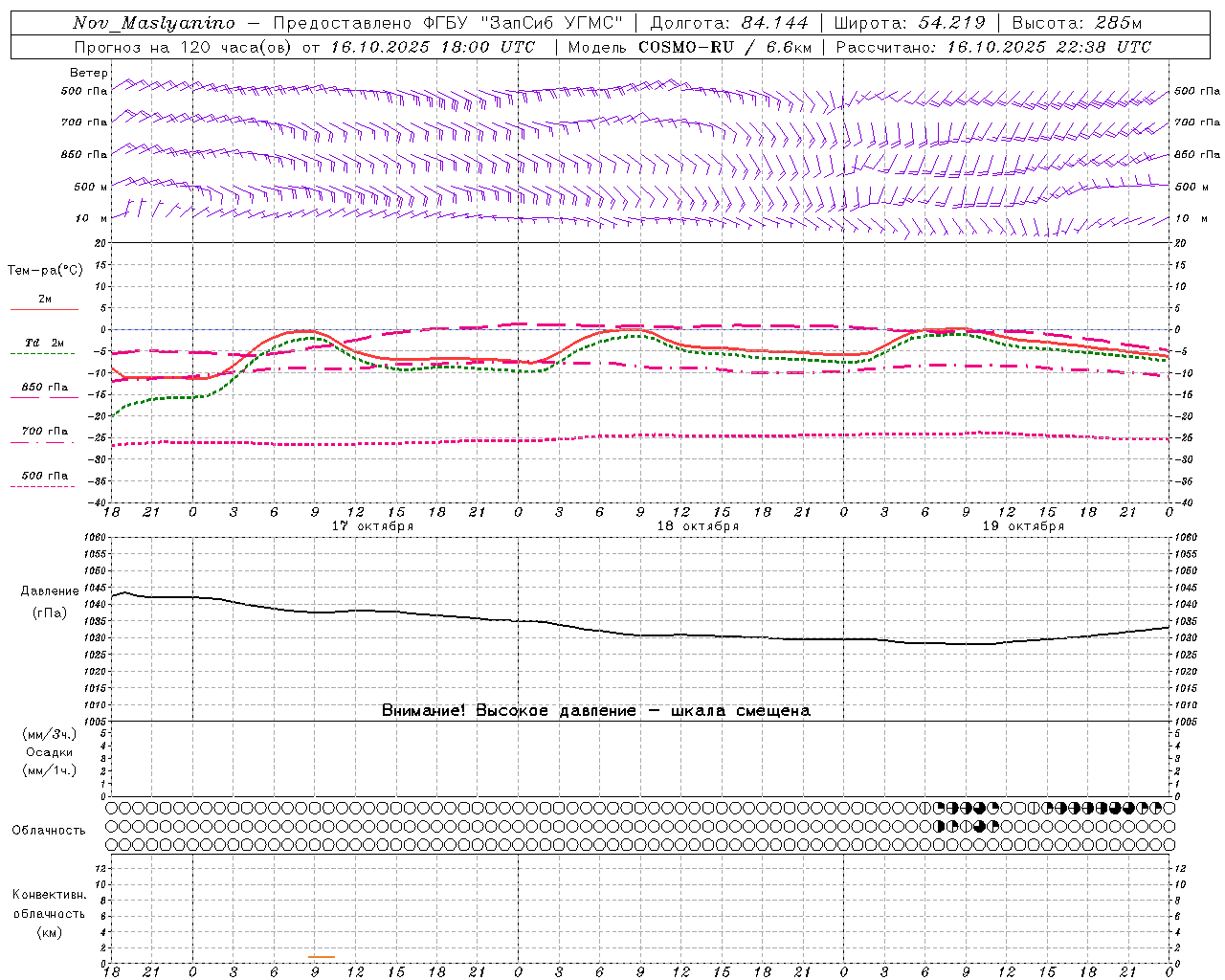Image resolution: width=1225 pixels, height=980 pixels.
Task: Select the Давление panel label
Action: pos(50,591)
